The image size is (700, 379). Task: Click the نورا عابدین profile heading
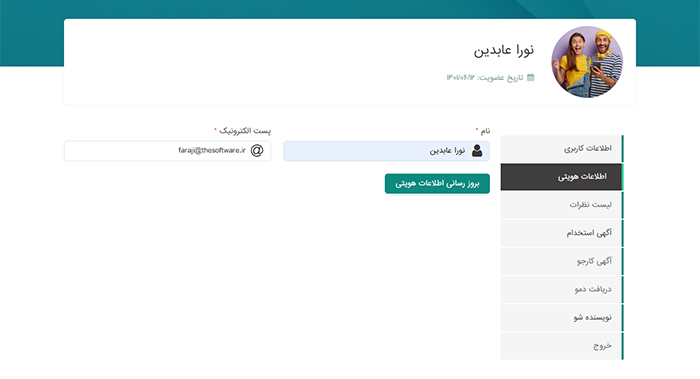click(x=504, y=50)
